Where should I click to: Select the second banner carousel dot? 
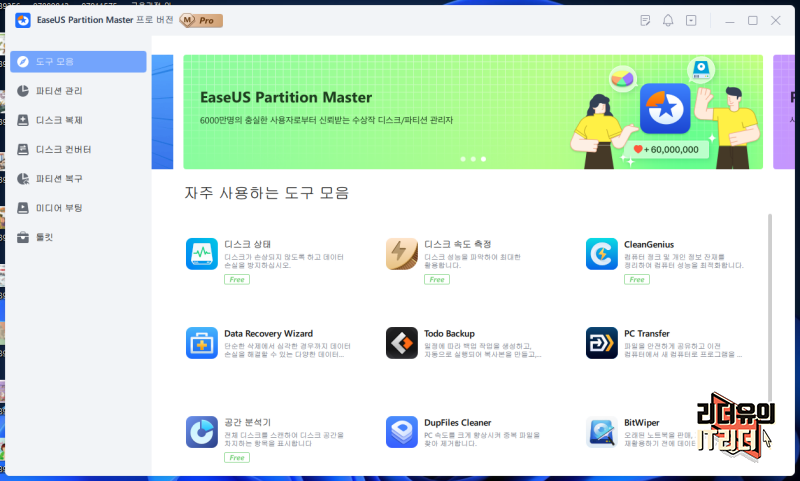tap(473, 159)
